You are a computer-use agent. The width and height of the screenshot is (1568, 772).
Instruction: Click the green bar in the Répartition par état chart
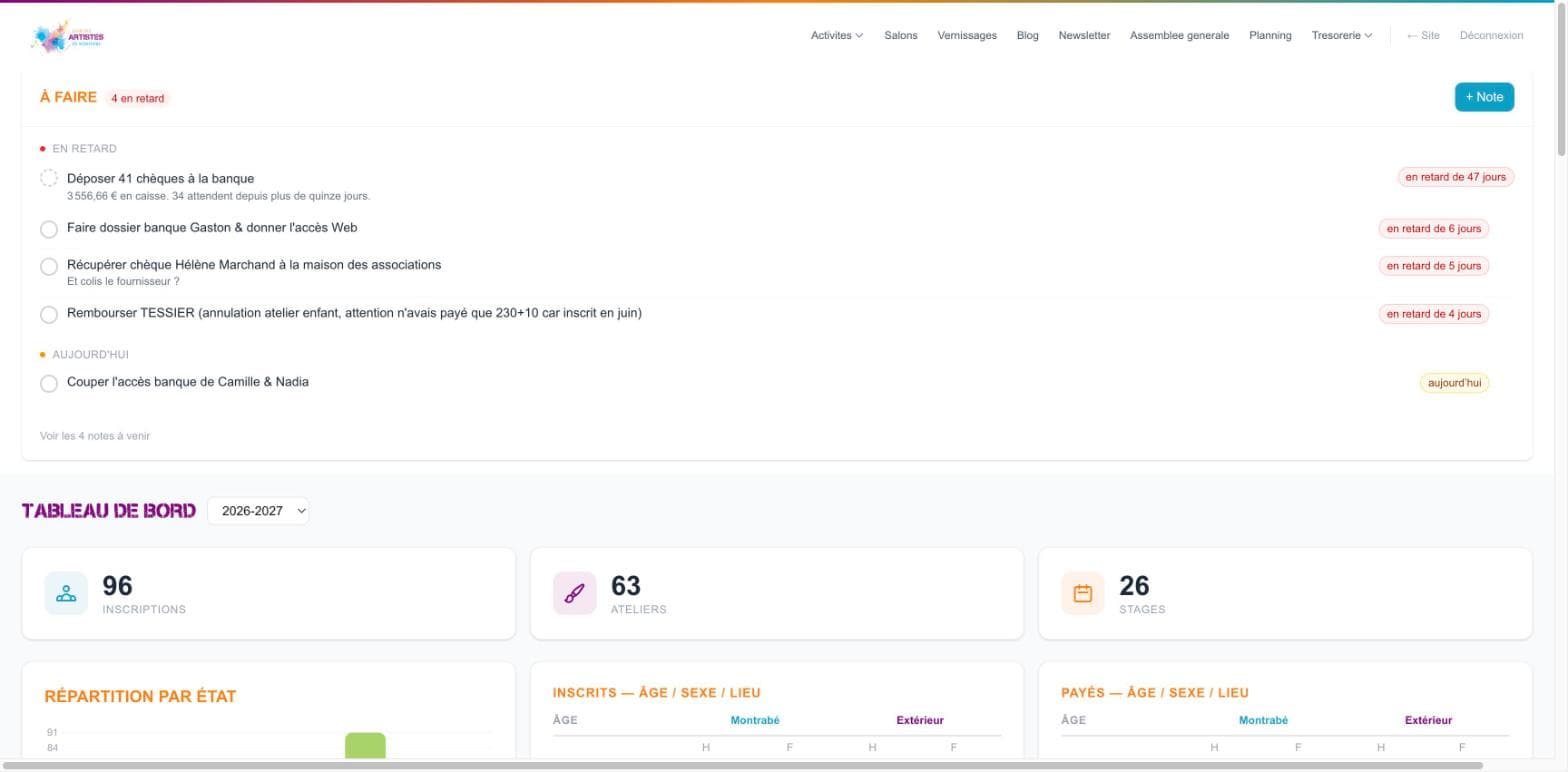pos(365,746)
